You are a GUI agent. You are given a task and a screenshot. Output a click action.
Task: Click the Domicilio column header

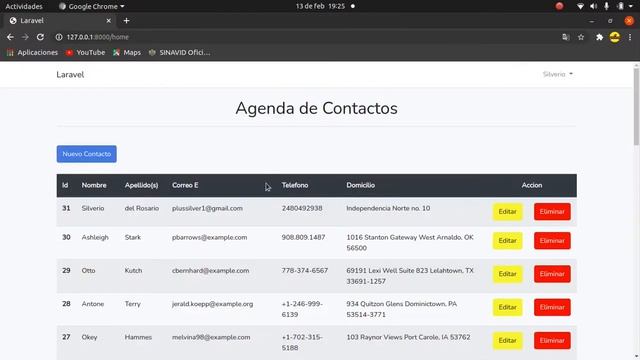(x=360, y=185)
